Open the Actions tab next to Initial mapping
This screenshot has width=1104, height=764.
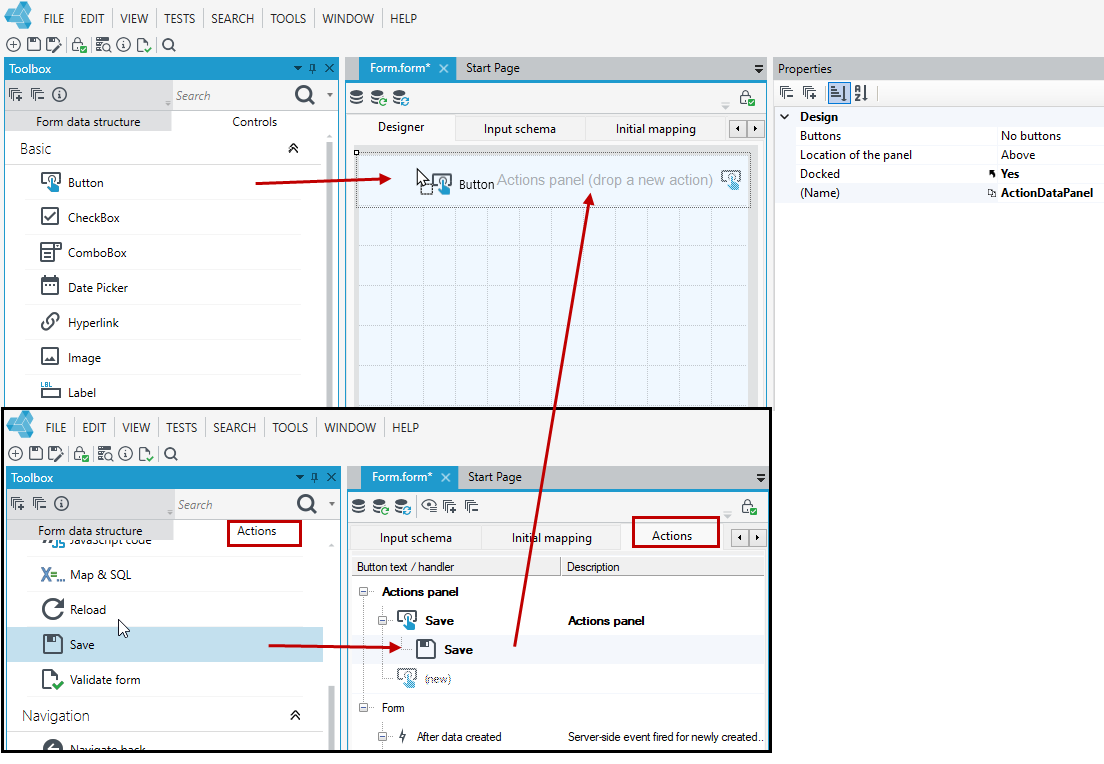pyautogui.click(x=672, y=536)
